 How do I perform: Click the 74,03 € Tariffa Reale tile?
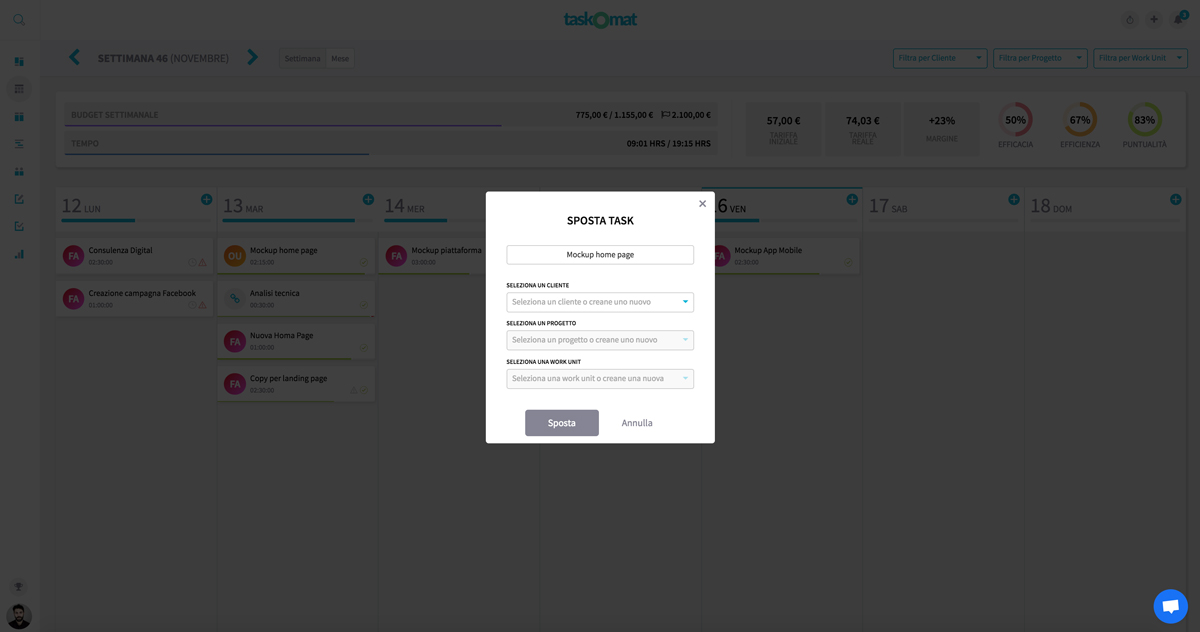click(x=863, y=128)
